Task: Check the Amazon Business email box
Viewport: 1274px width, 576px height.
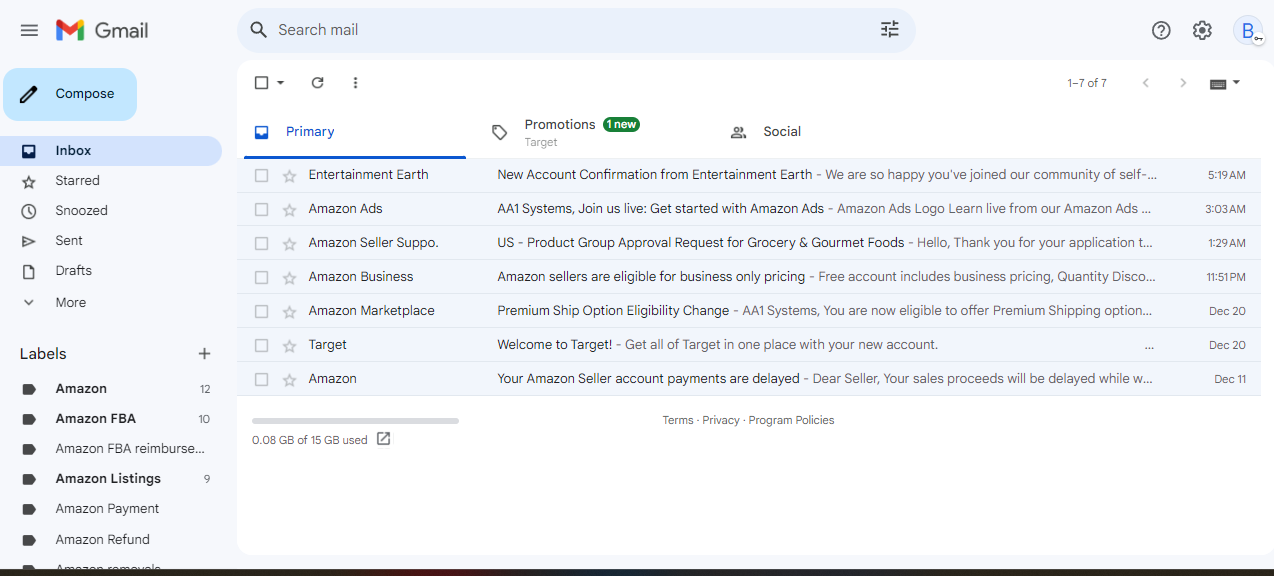Action: (261, 277)
